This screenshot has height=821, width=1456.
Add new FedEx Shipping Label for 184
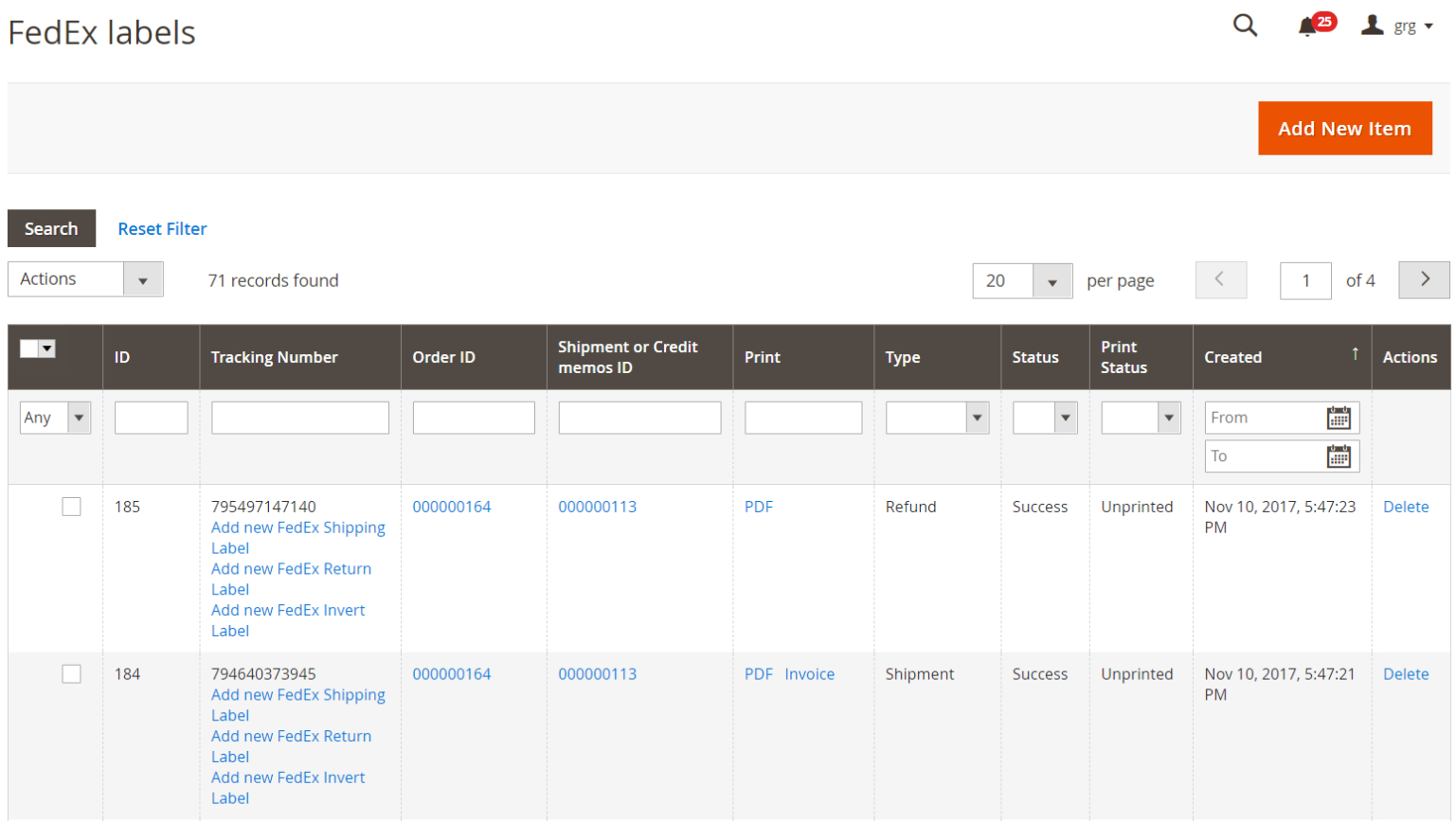point(297,705)
